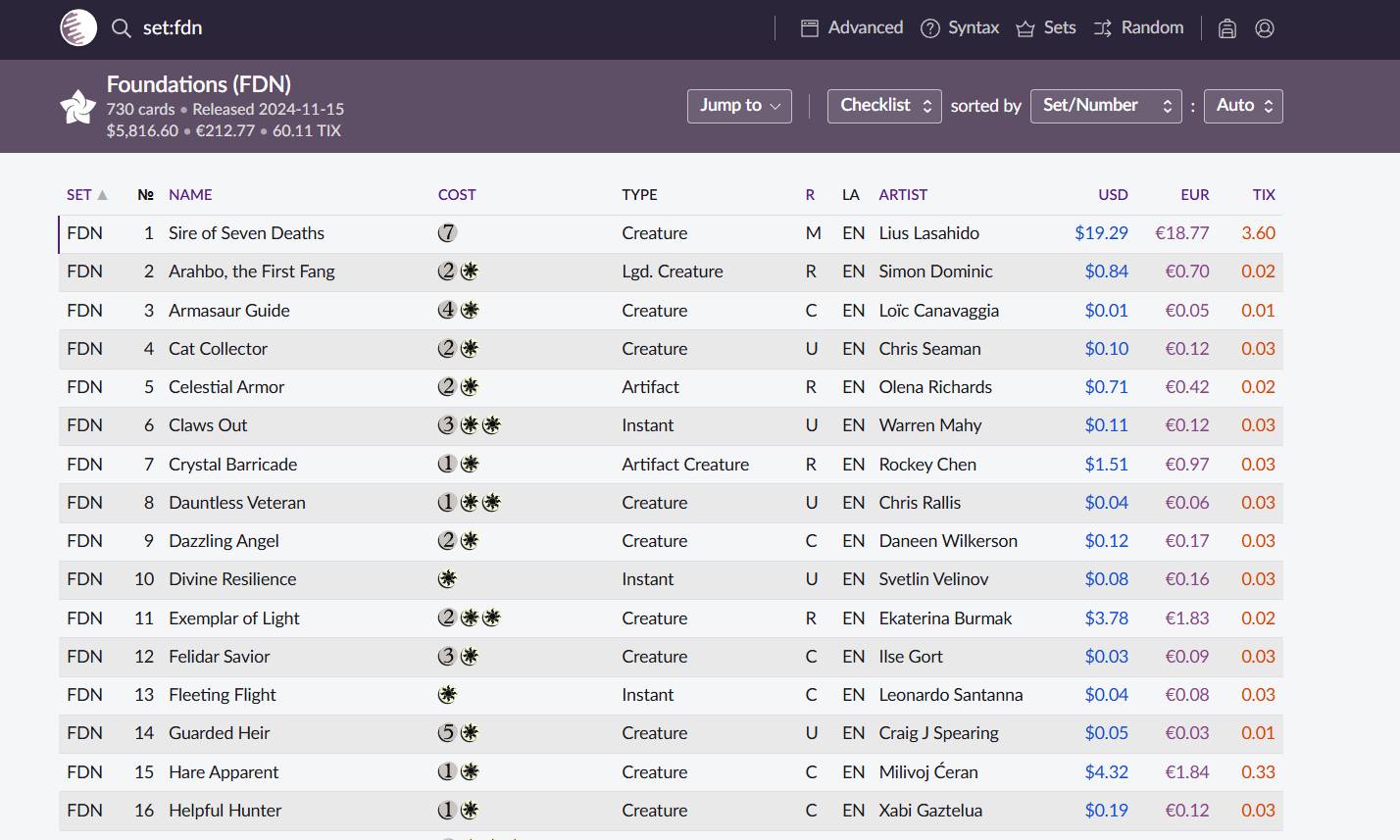Sort the table by TIX column
Viewport: 1400px width, 840px height.
pos(1264,195)
